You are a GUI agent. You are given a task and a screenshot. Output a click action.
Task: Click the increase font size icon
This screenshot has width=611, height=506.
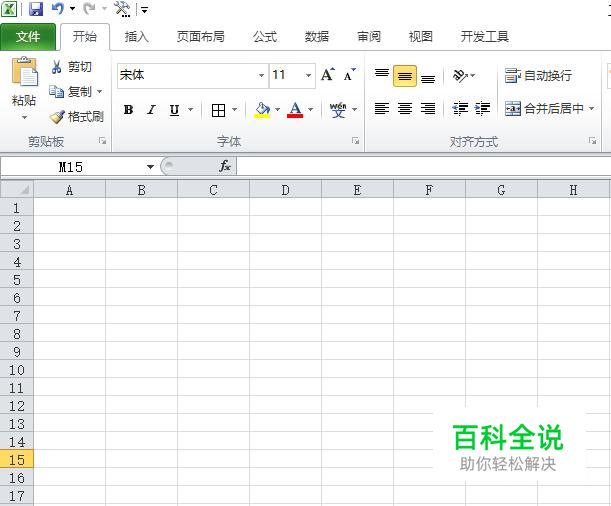point(328,74)
